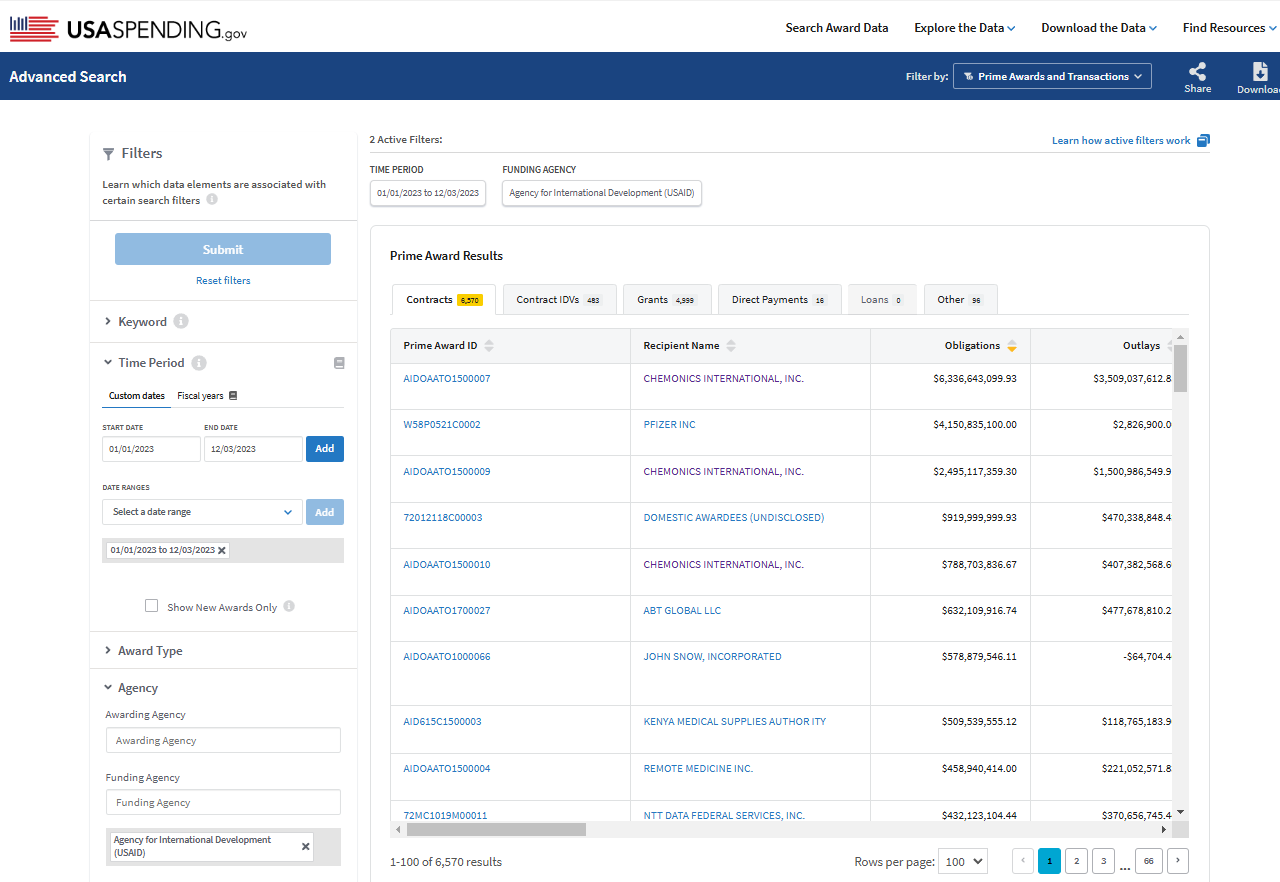Click the Start Date input field

pyautogui.click(x=151, y=449)
